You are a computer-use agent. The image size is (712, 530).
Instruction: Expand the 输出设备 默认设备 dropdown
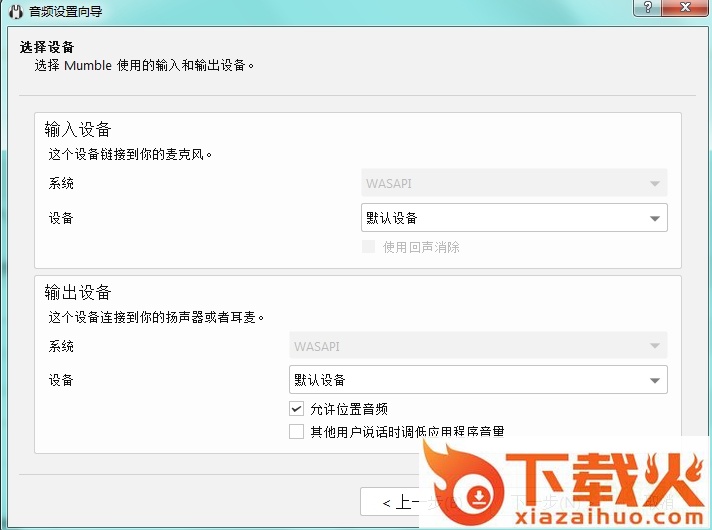pos(477,380)
